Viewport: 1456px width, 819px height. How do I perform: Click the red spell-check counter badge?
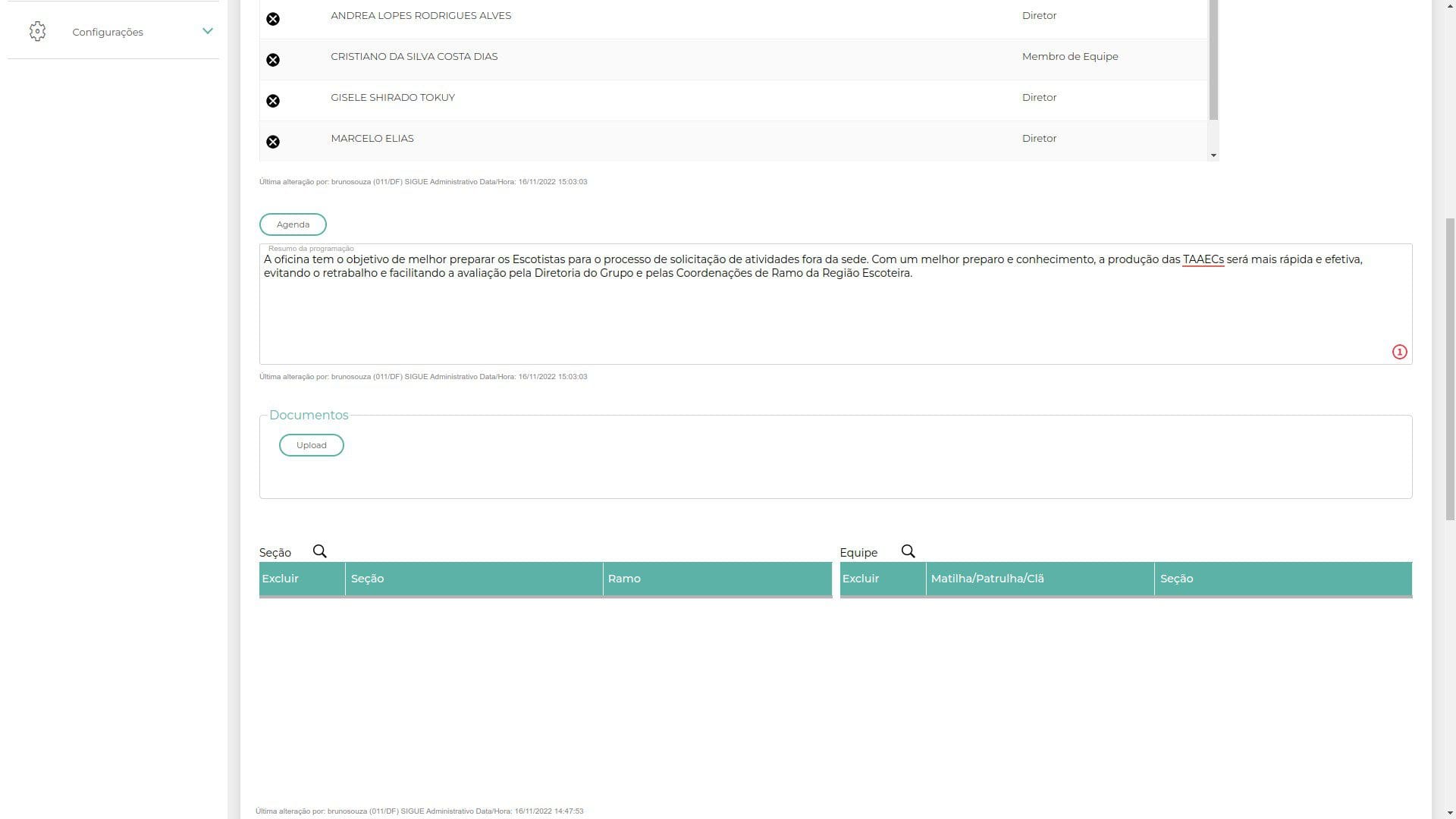[x=1399, y=352]
